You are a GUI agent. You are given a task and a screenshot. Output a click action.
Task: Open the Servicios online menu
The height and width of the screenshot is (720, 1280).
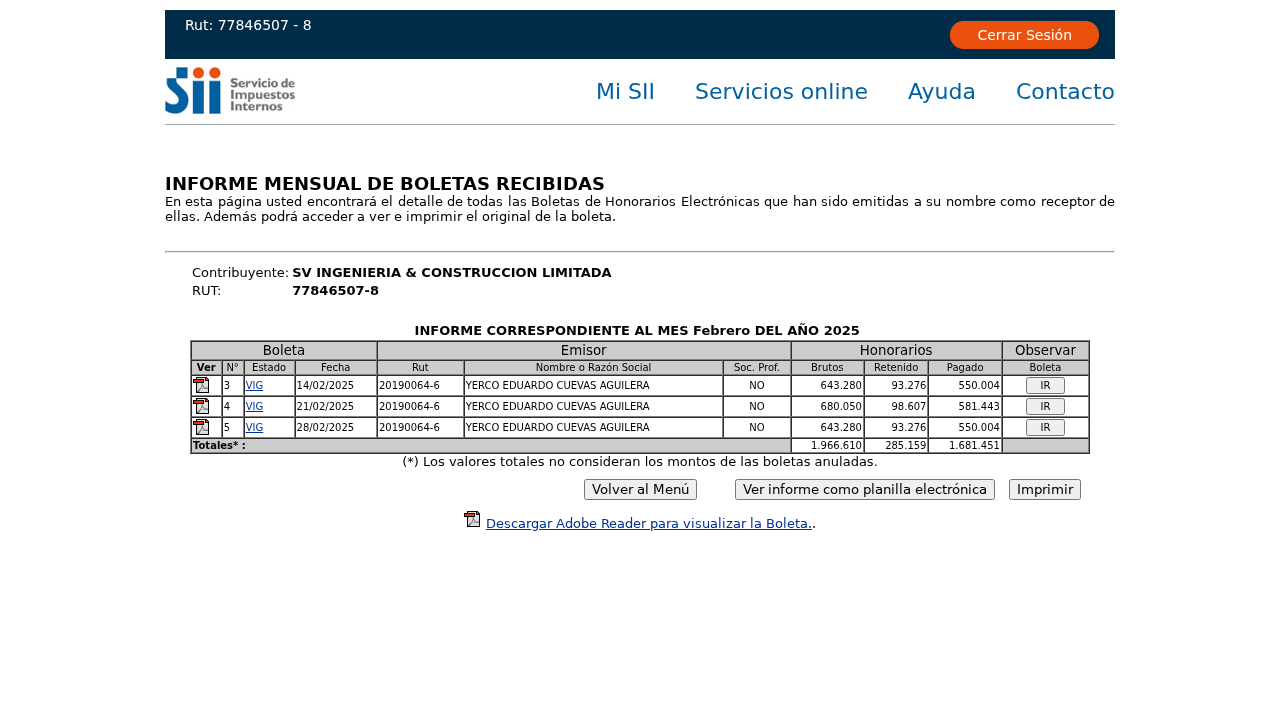coord(781,92)
